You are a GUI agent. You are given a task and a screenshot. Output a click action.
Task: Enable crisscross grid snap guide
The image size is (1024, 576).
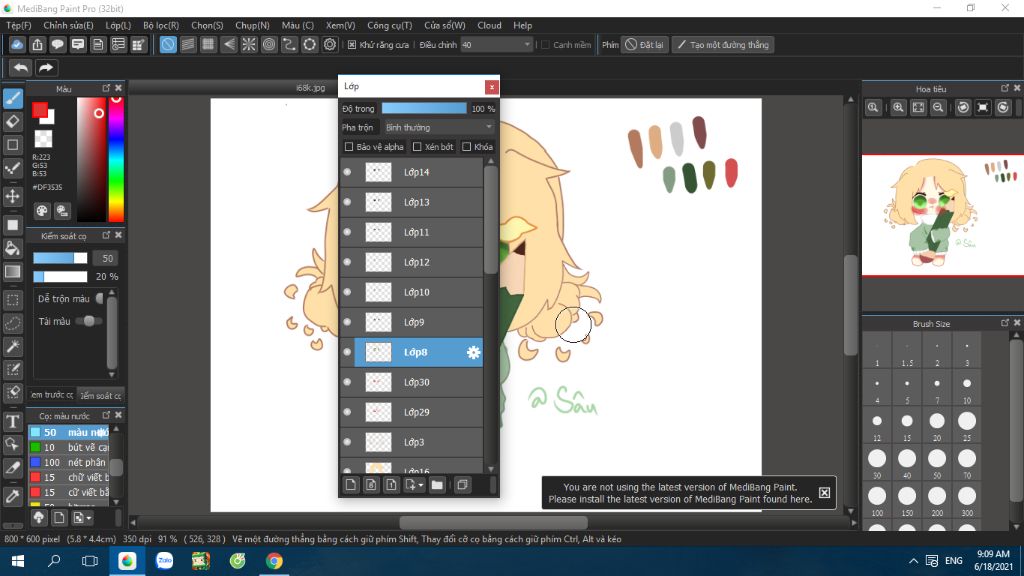click(x=208, y=44)
